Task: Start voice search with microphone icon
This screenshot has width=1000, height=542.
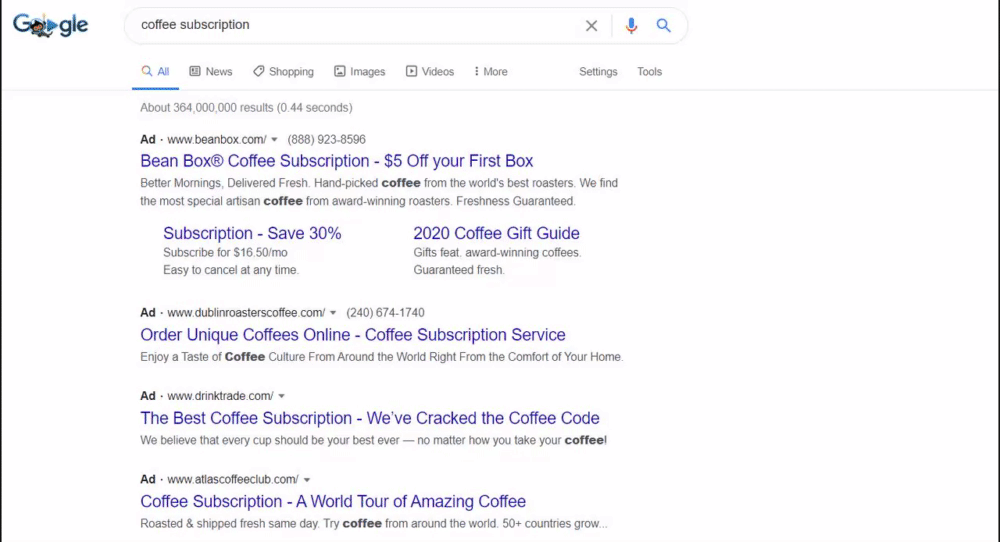Action: (x=631, y=26)
